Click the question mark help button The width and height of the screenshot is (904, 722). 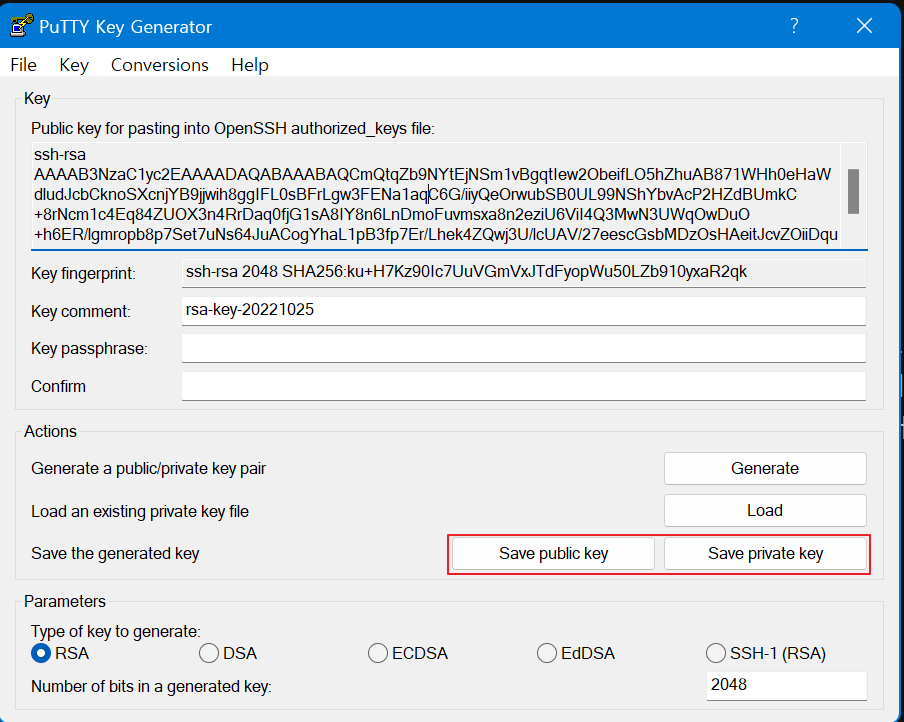click(794, 25)
